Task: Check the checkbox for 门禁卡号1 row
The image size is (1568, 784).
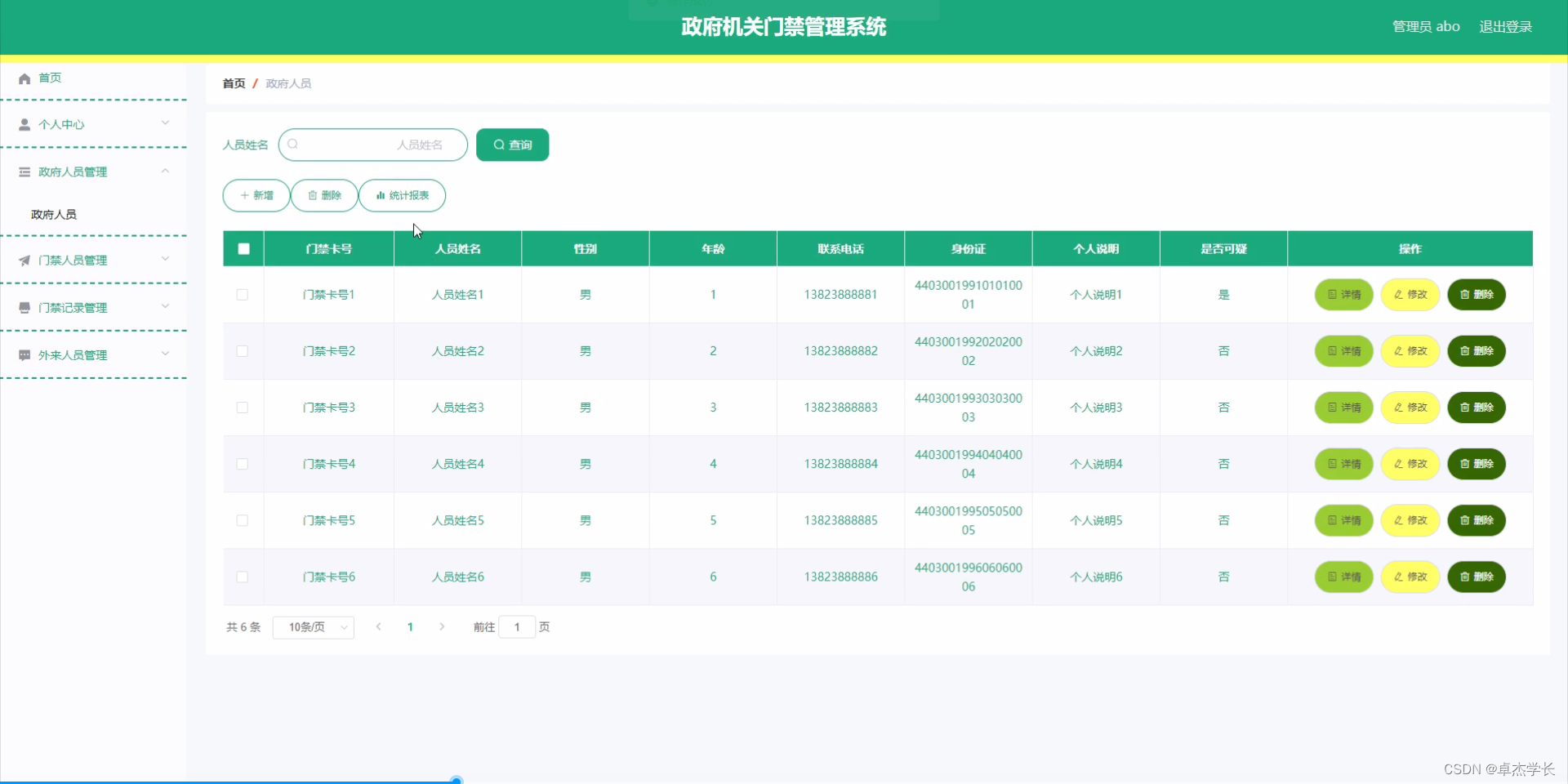Action: [x=242, y=295]
